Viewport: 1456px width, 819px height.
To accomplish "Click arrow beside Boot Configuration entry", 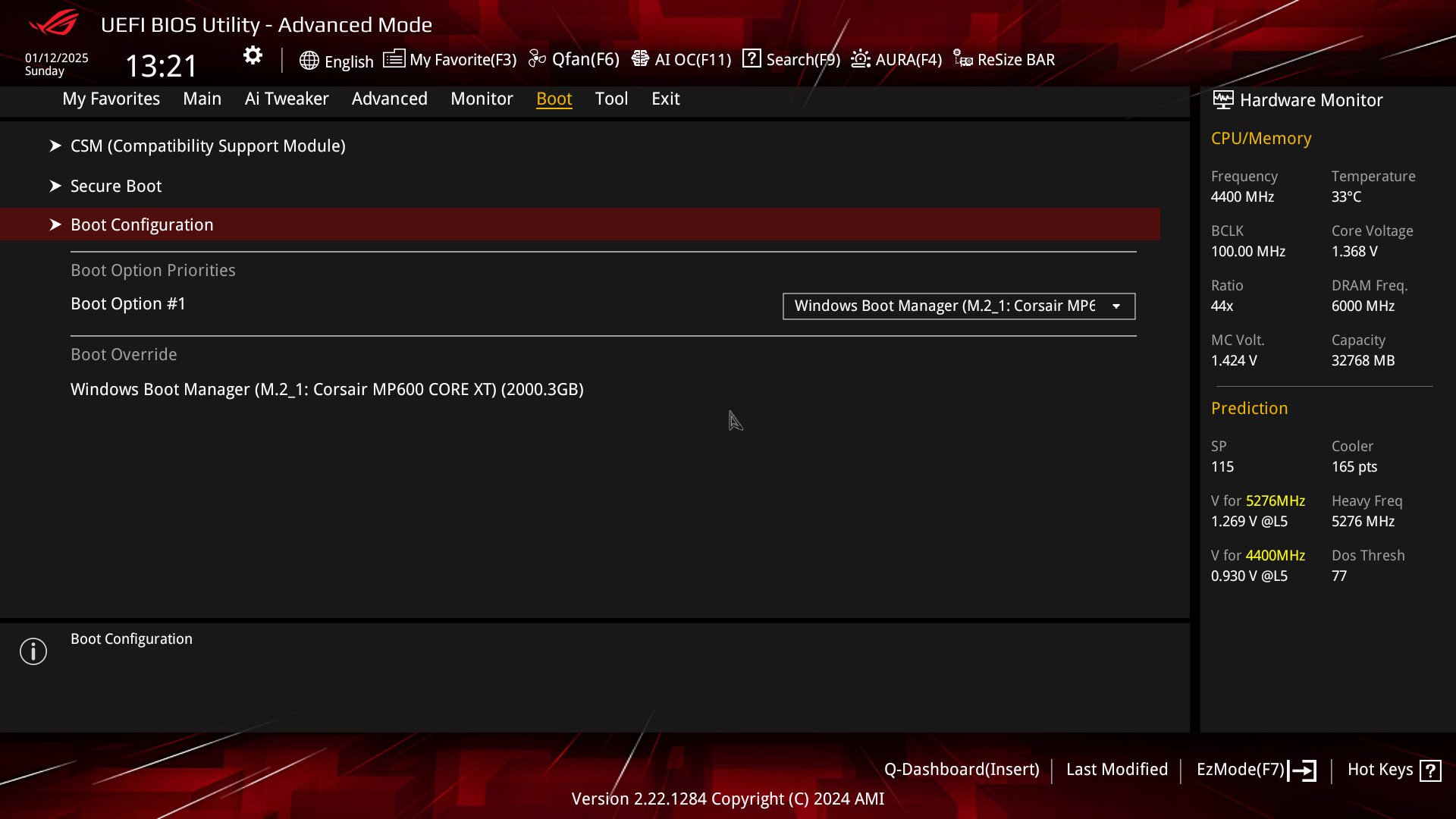I will click(55, 224).
